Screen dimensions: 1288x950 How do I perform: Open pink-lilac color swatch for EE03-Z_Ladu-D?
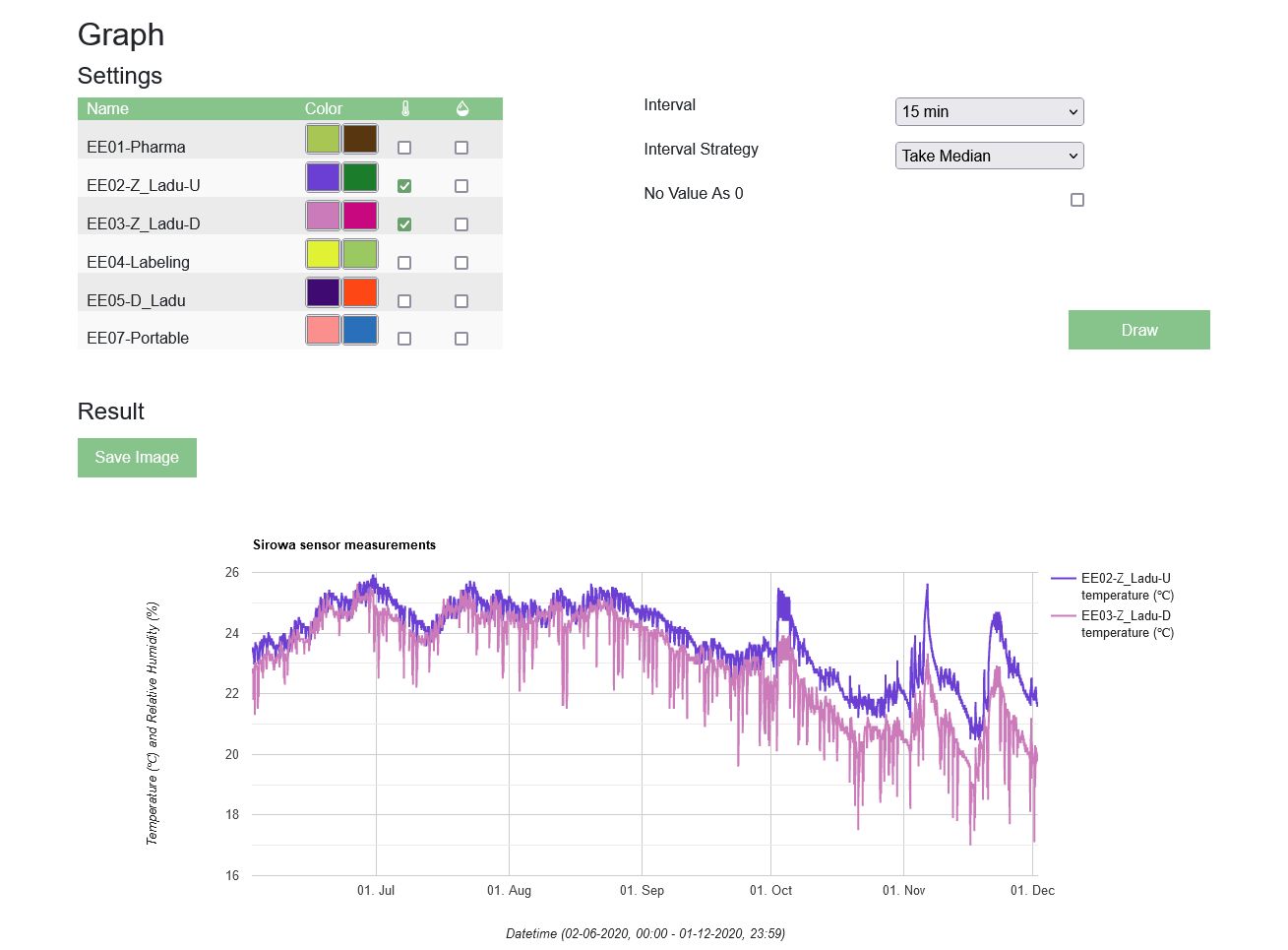pyautogui.click(x=323, y=216)
